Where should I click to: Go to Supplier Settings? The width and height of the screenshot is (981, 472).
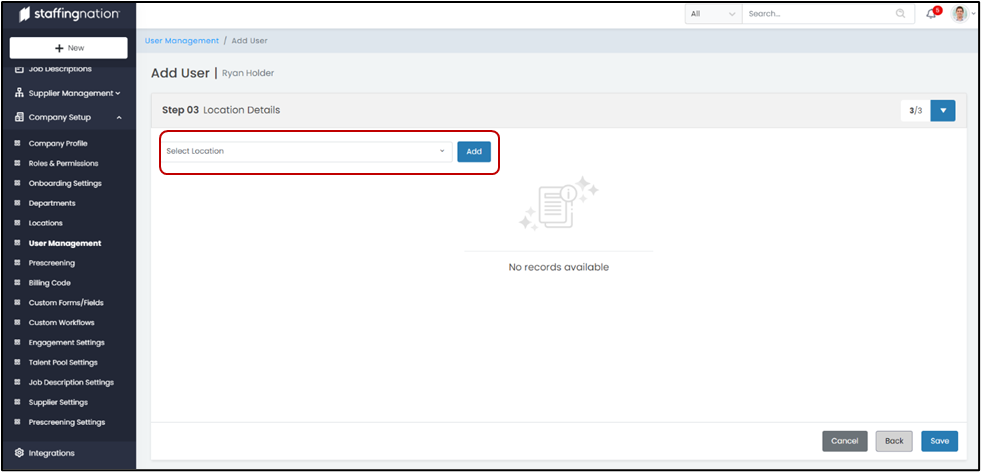point(58,403)
